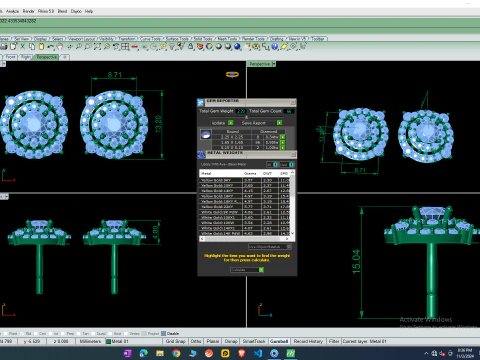The width and height of the screenshot is (480, 360).
Task: Close the Metal Weights panel
Action: pos(294,154)
